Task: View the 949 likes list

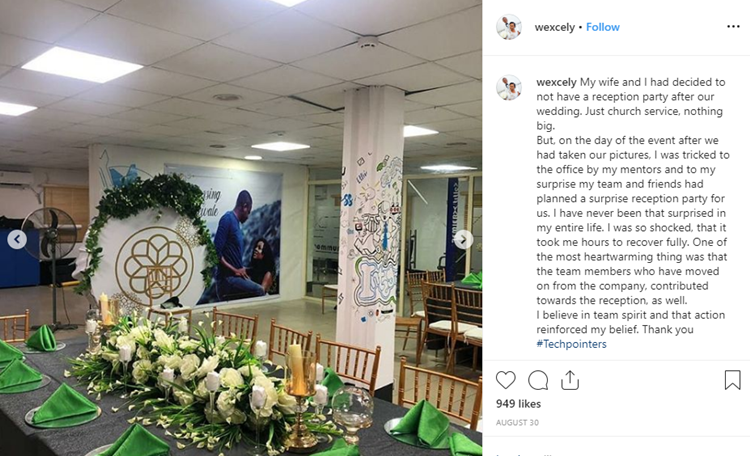Action: (518, 404)
